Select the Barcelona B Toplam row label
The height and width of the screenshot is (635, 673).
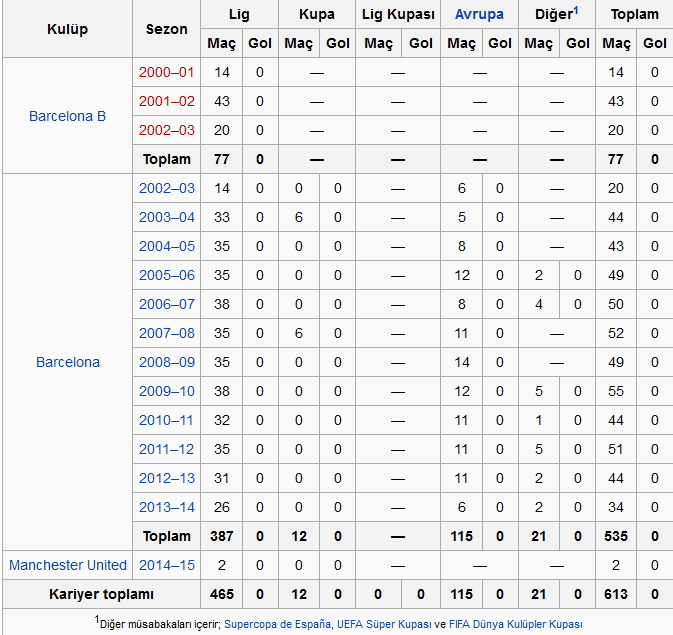[x=167, y=159]
